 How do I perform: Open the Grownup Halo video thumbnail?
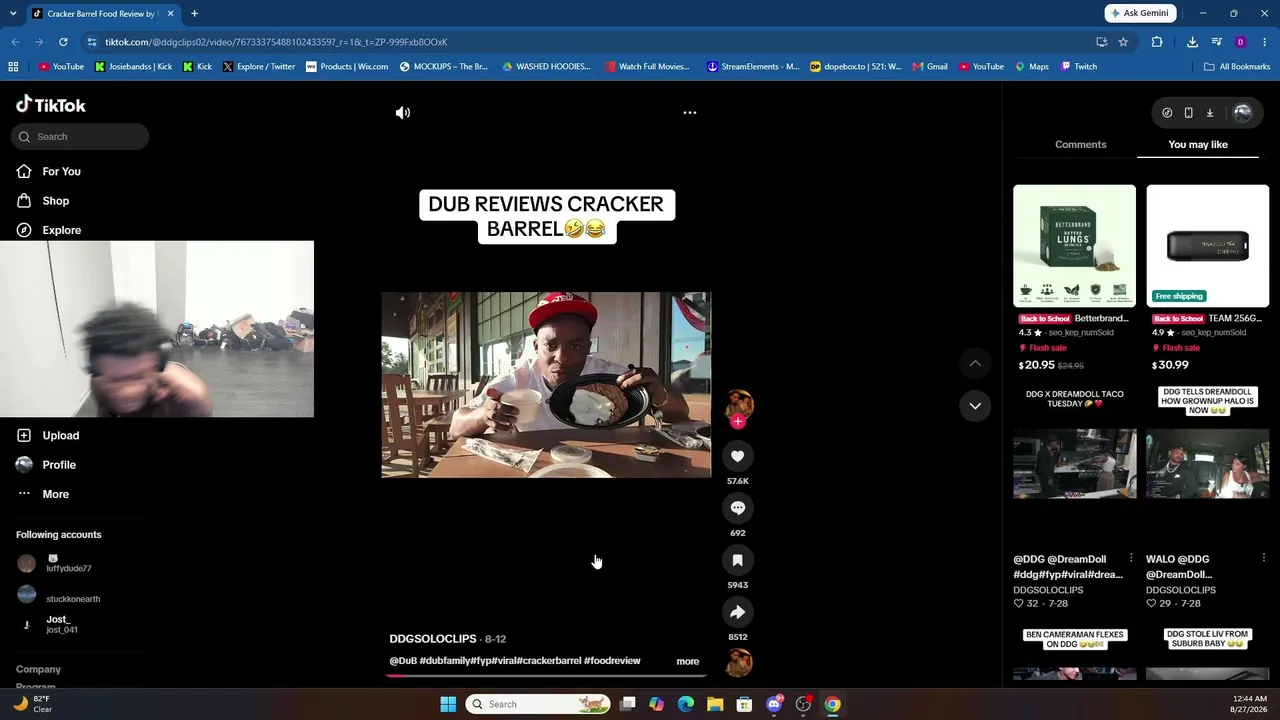click(1207, 463)
